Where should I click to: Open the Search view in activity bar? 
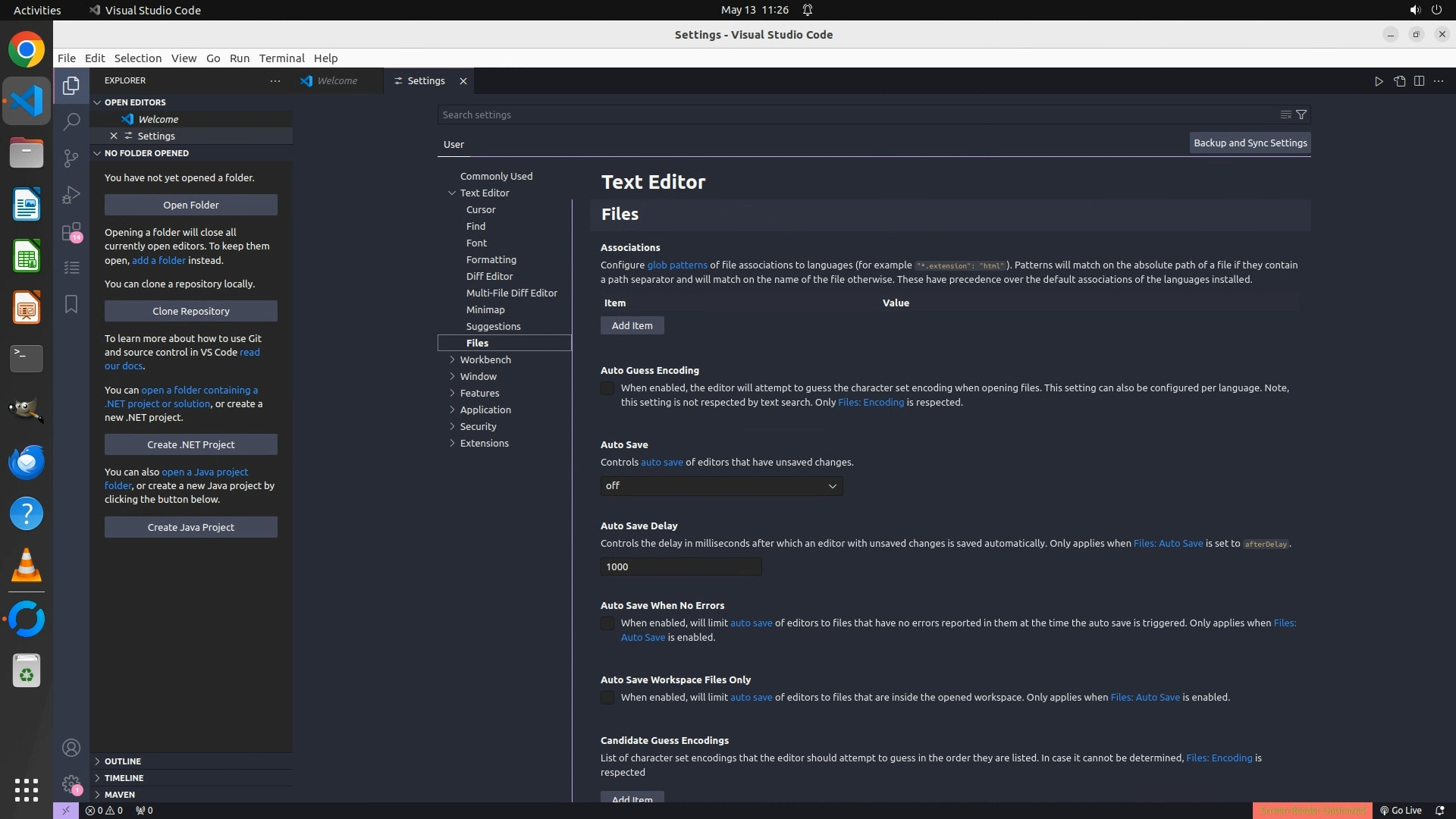tap(71, 121)
